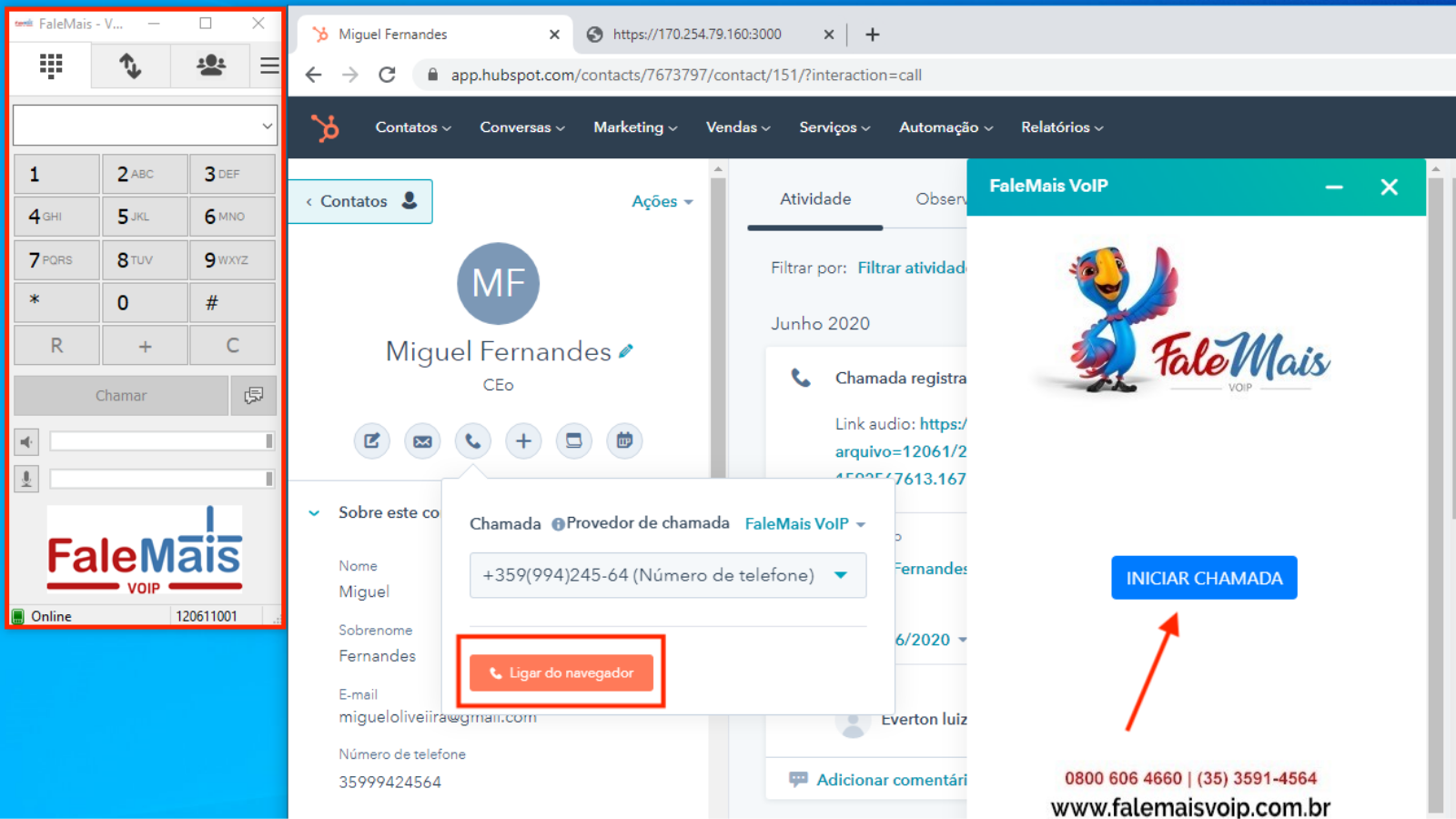
Task: Open the Relatórios navigation menu
Action: pyautogui.click(x=1062, y=127)
